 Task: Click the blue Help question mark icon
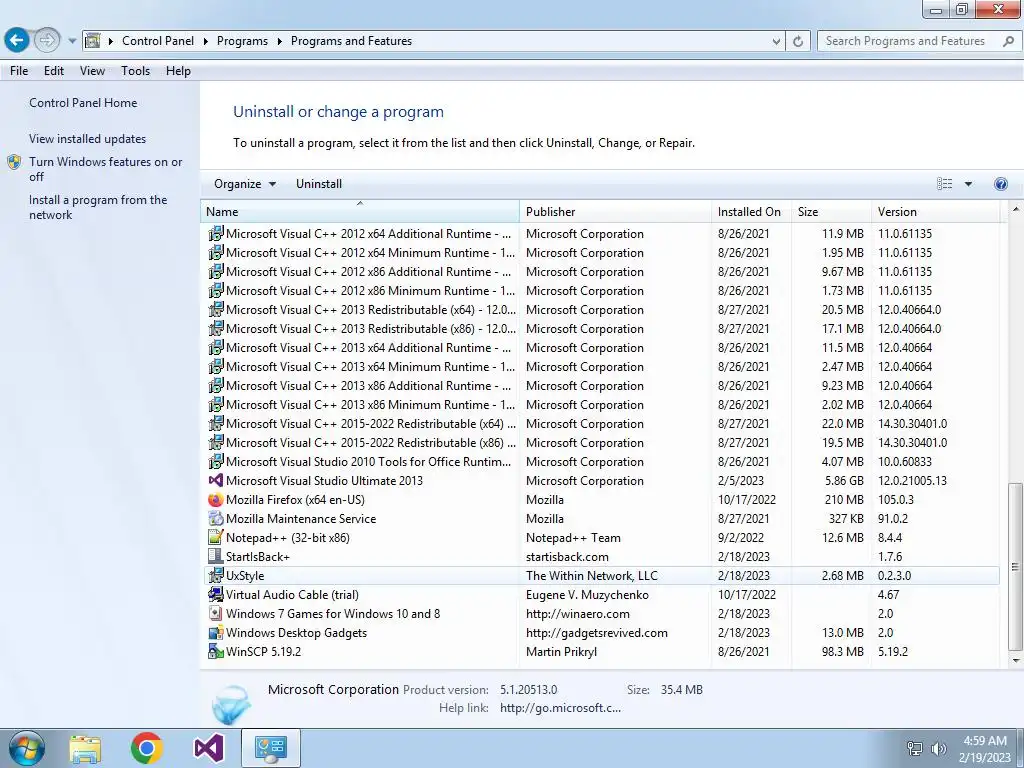[x=1000, y=184]
